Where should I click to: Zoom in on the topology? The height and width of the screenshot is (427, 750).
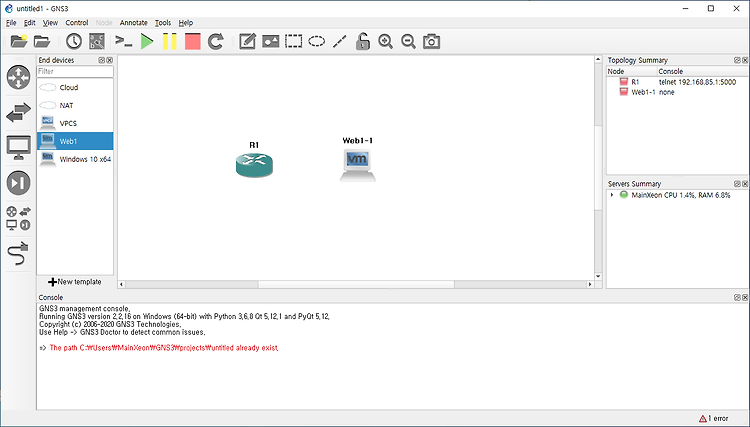(386, 42)
